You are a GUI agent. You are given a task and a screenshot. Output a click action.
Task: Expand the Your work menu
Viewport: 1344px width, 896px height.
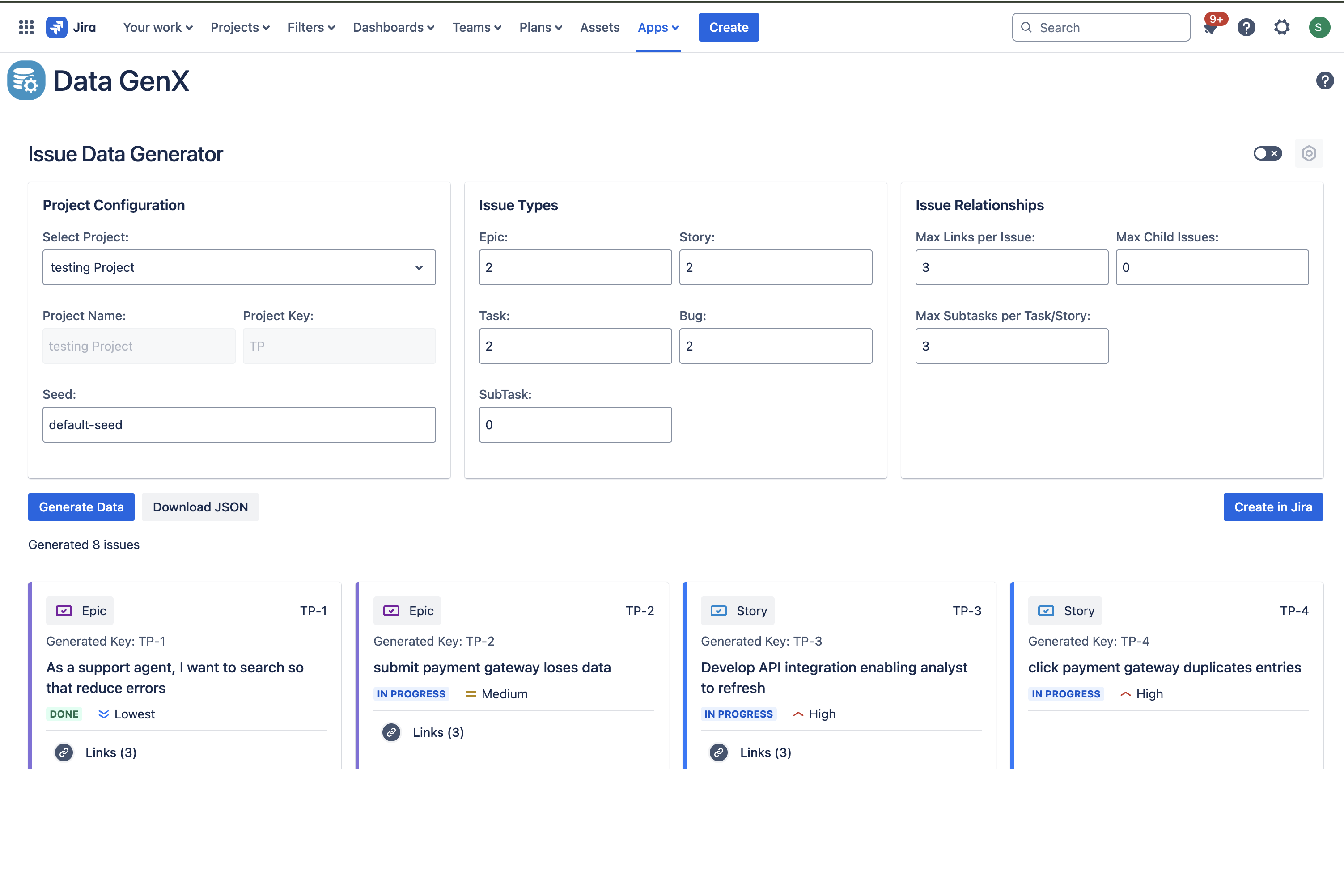[x=158, y=27]
